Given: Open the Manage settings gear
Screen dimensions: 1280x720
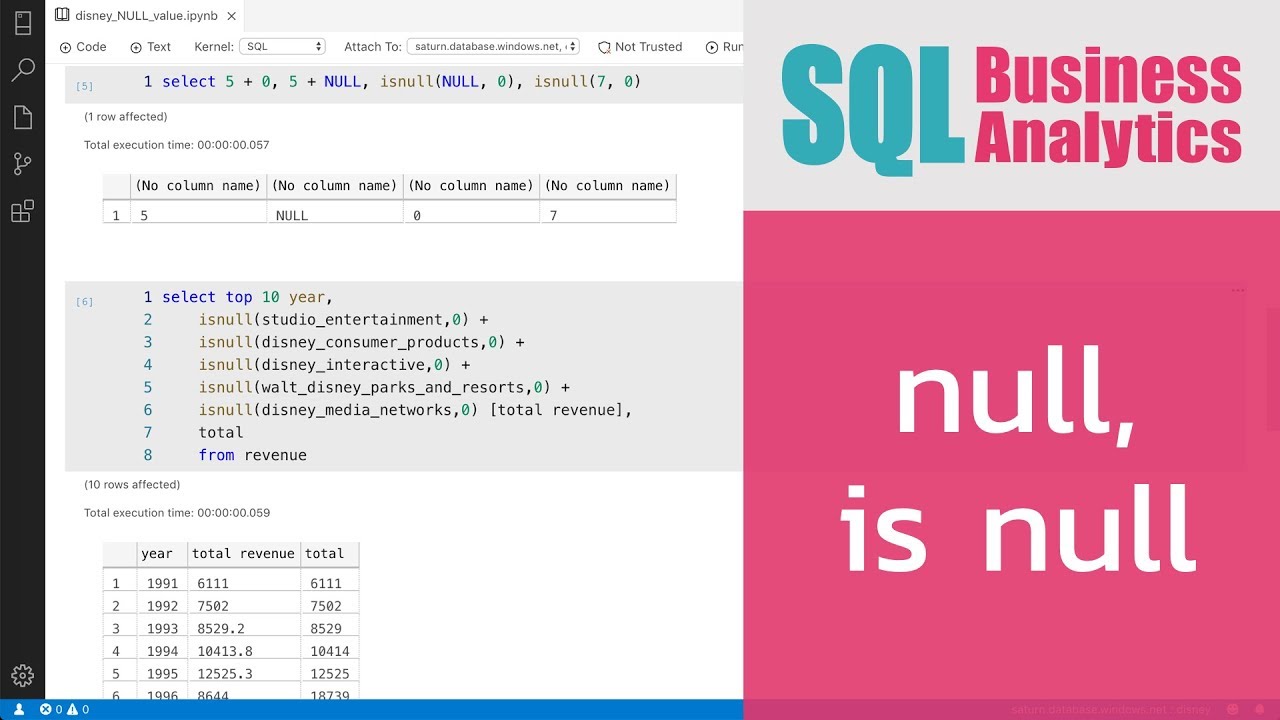Looking at the screenshot, I should click(x=22, y=676).
